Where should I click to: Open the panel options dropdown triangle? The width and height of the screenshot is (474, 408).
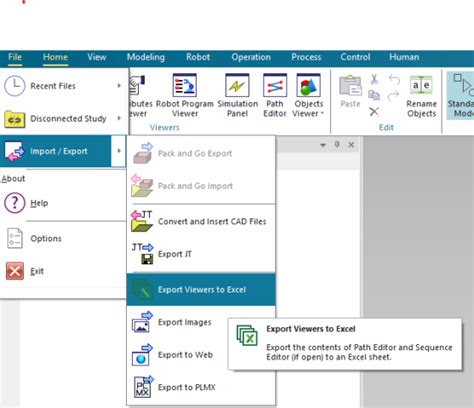pos(323,145)
